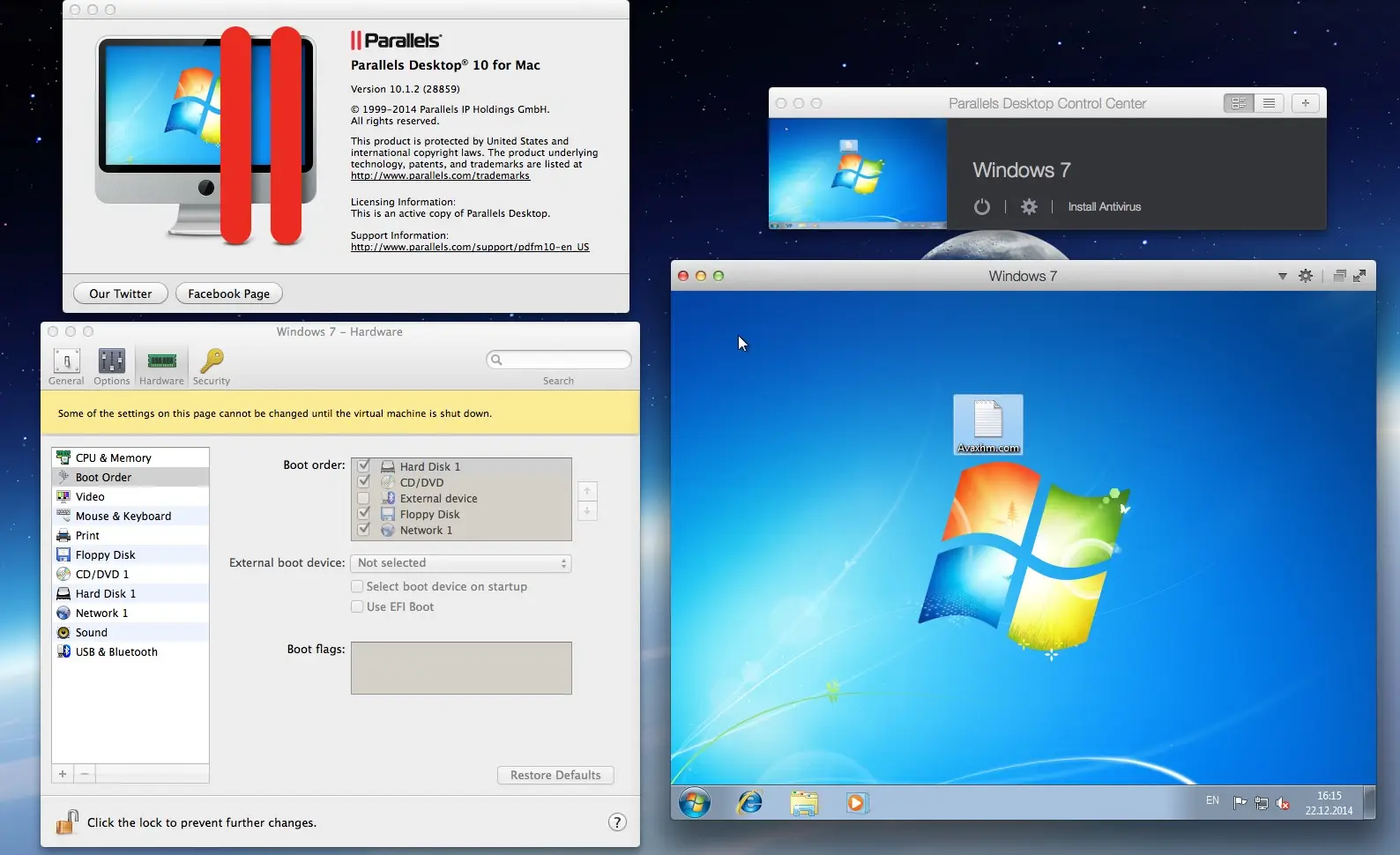Select Hard Disk 1 in hardware list
The image size is (1400, 855).
(x=130, y=593)
